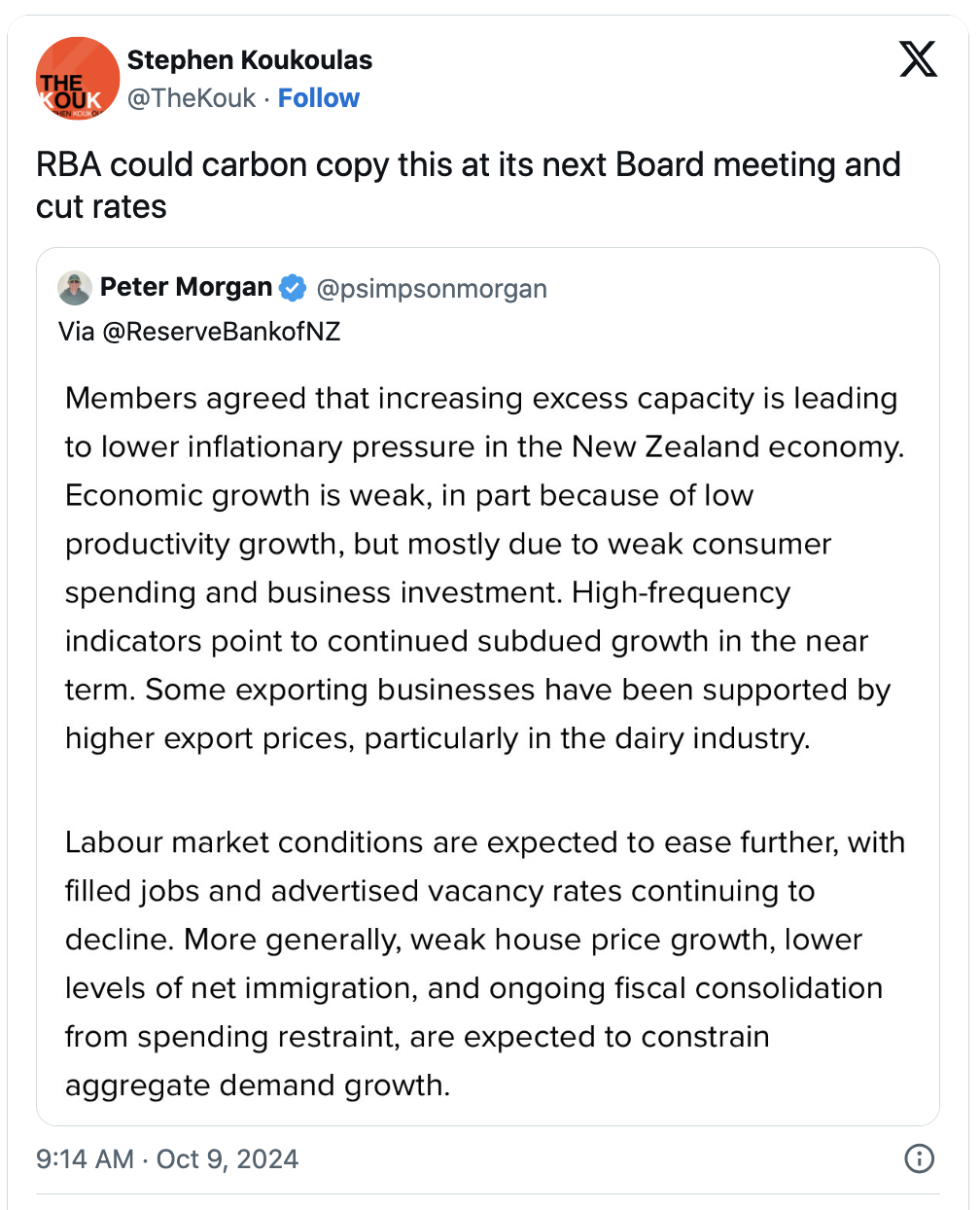The image size is (980, 1210).
Task: Click the New Zealand economy phrase
Action: point(738,446)
